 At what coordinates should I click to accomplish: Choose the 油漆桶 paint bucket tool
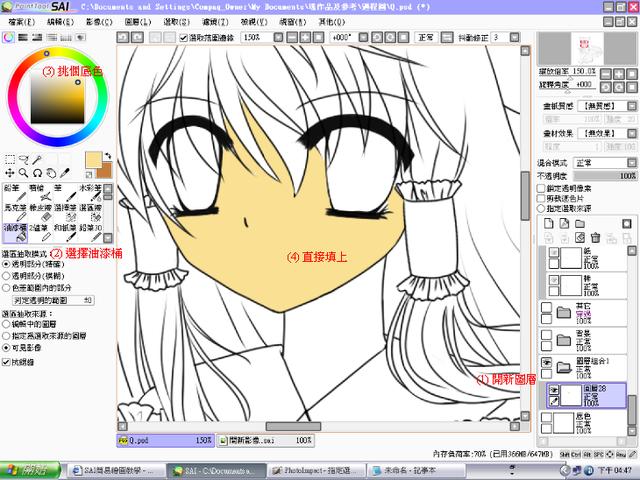pos(15,232)
